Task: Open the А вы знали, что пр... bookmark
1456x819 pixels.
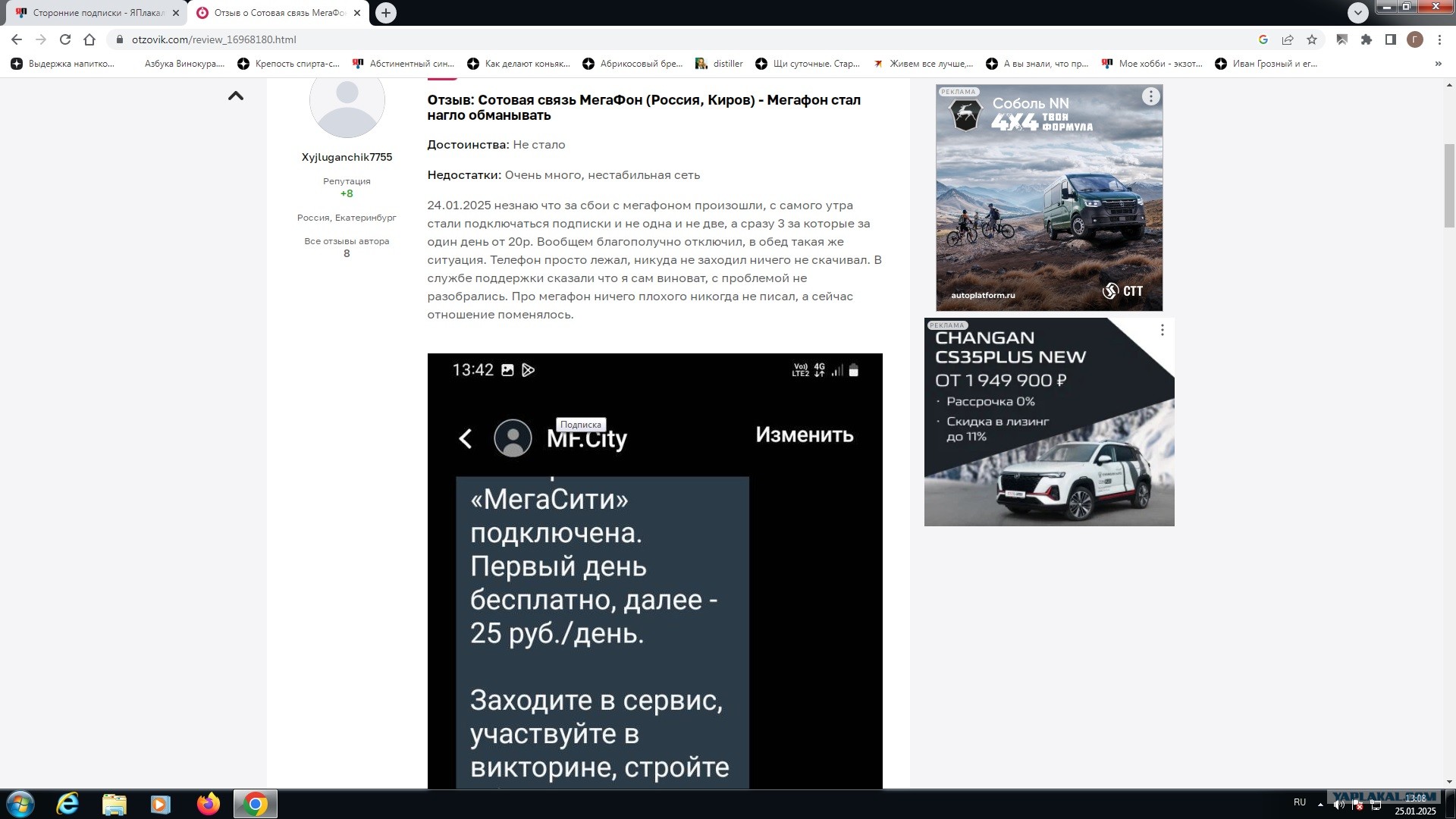Action: 1037,64
